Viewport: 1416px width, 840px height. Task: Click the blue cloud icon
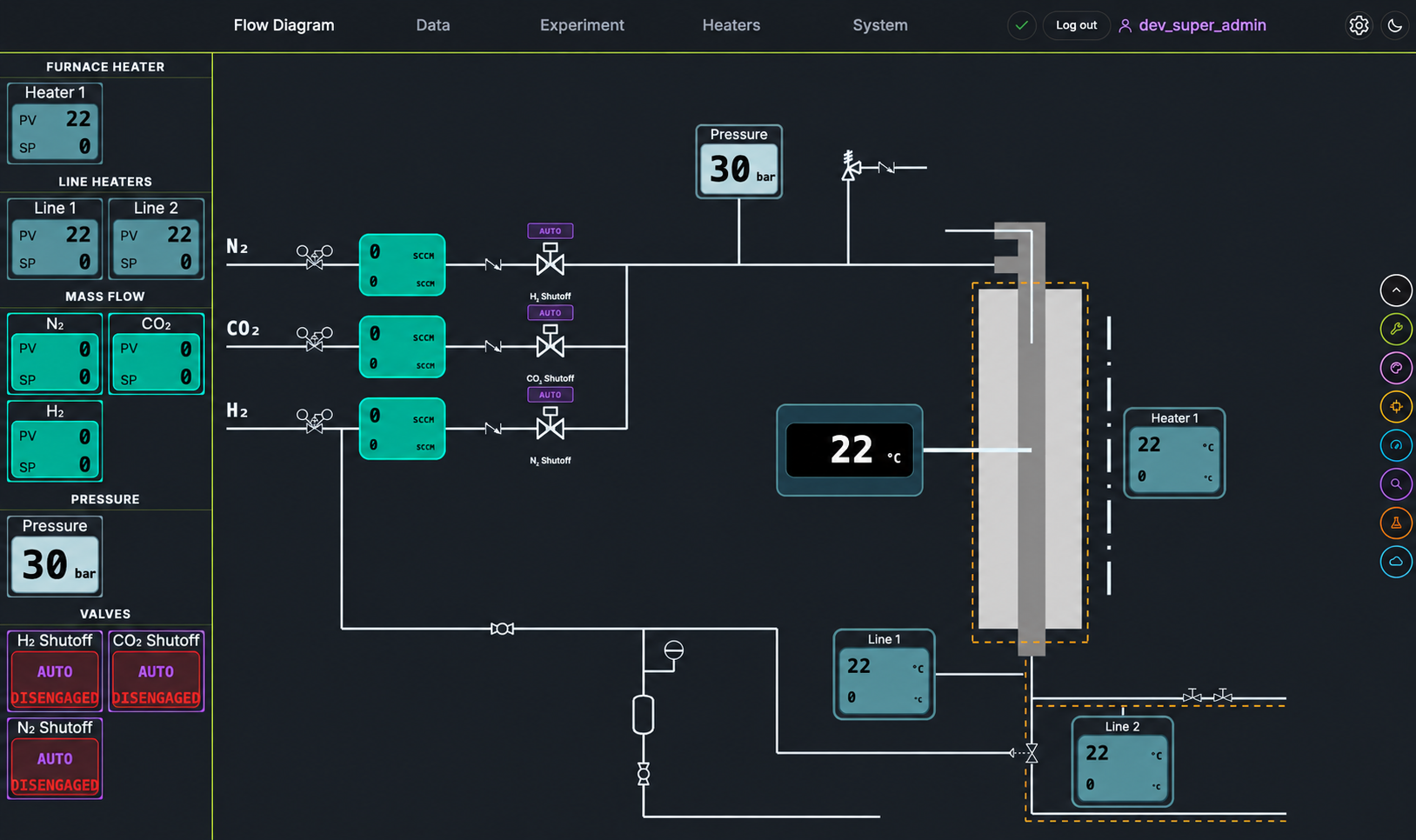pyautogui.click(x=1396, y=561)
